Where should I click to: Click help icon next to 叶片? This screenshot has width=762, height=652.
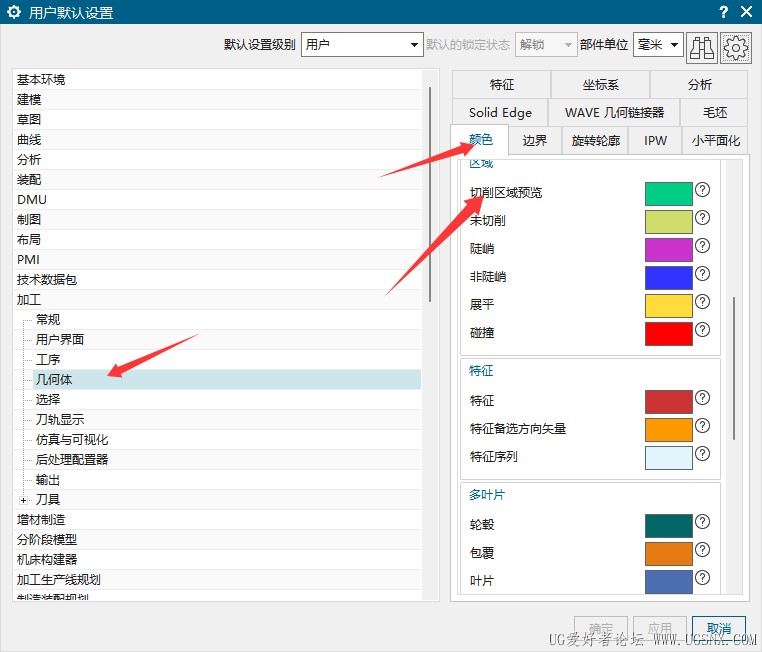(x=702, y=578)
